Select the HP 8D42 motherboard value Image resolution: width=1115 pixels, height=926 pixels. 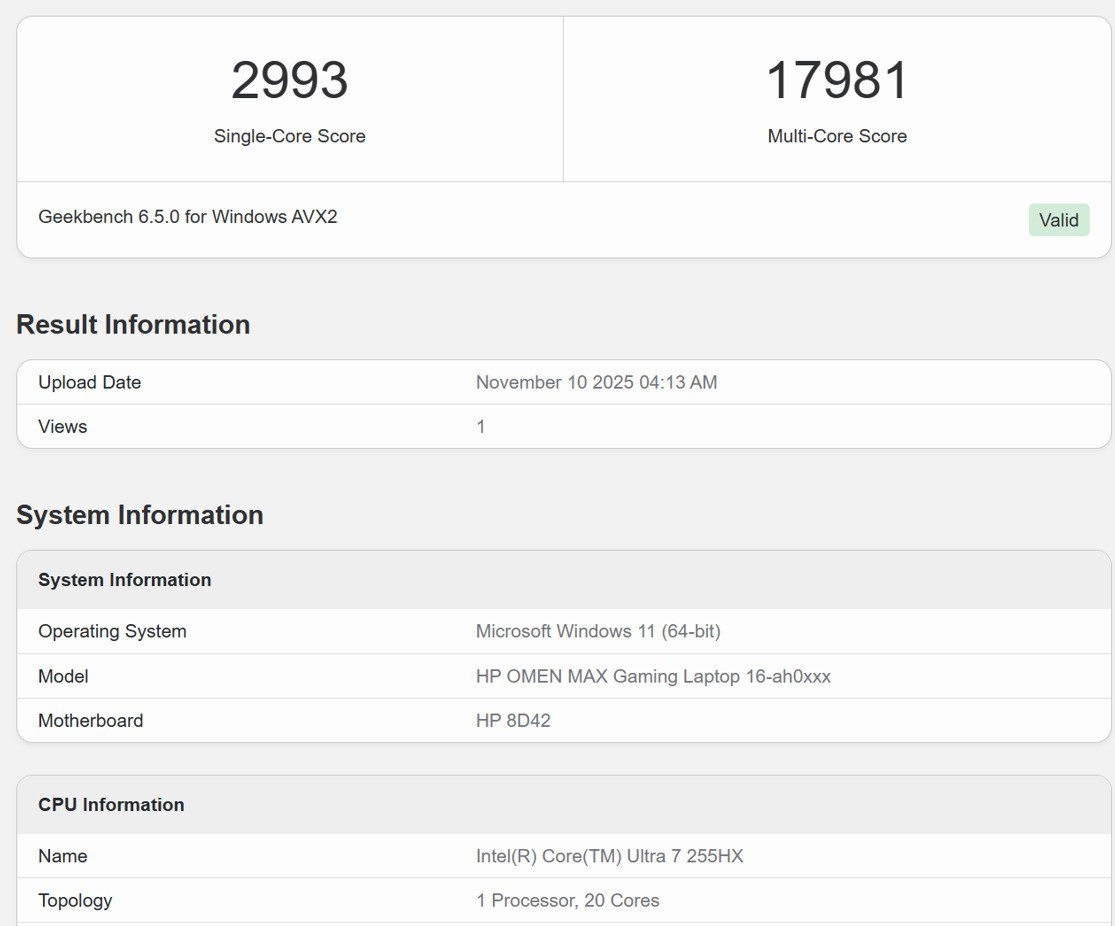tap(513, 720)
